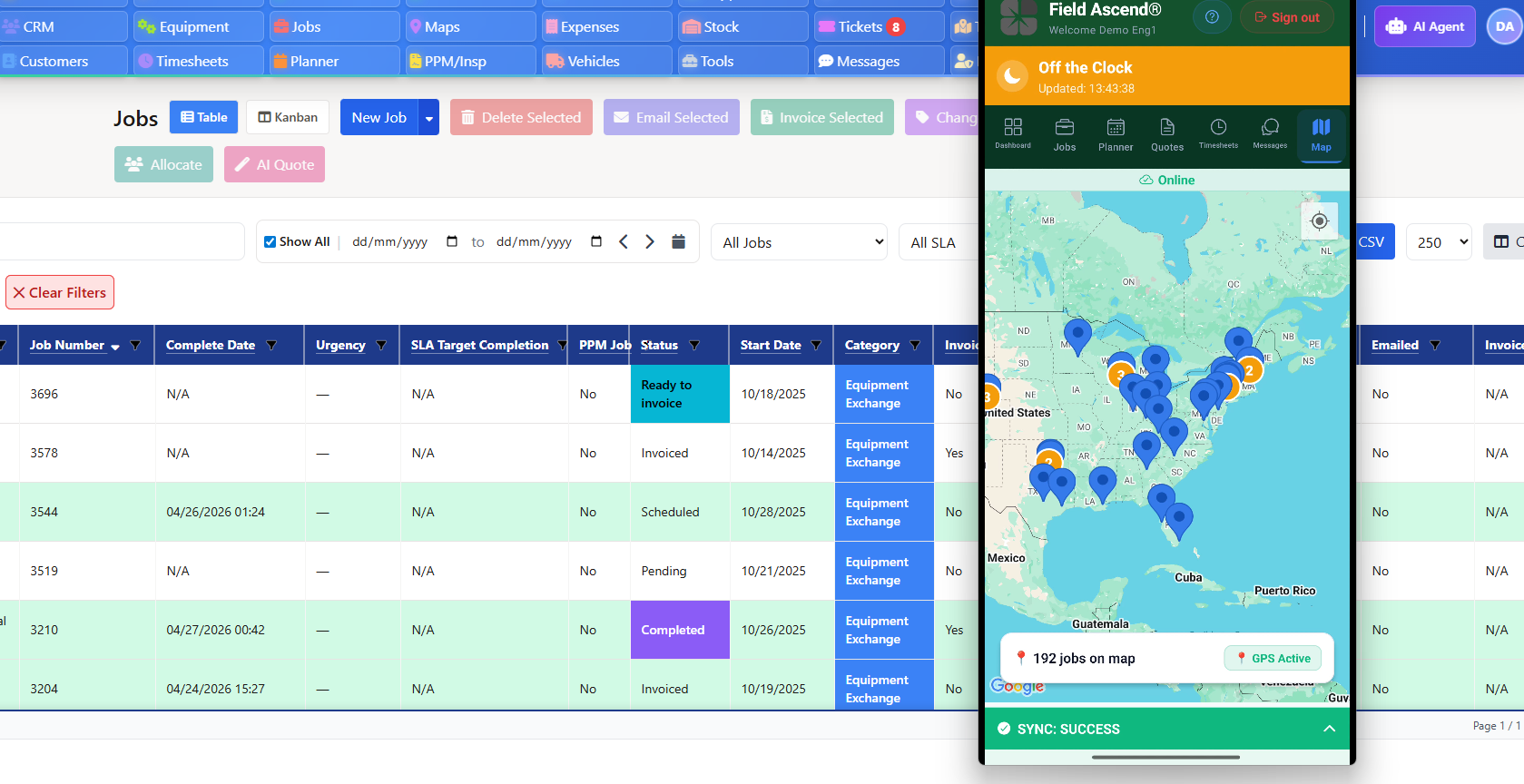Select Map tab in mobile app

(x=1322, y=135)
